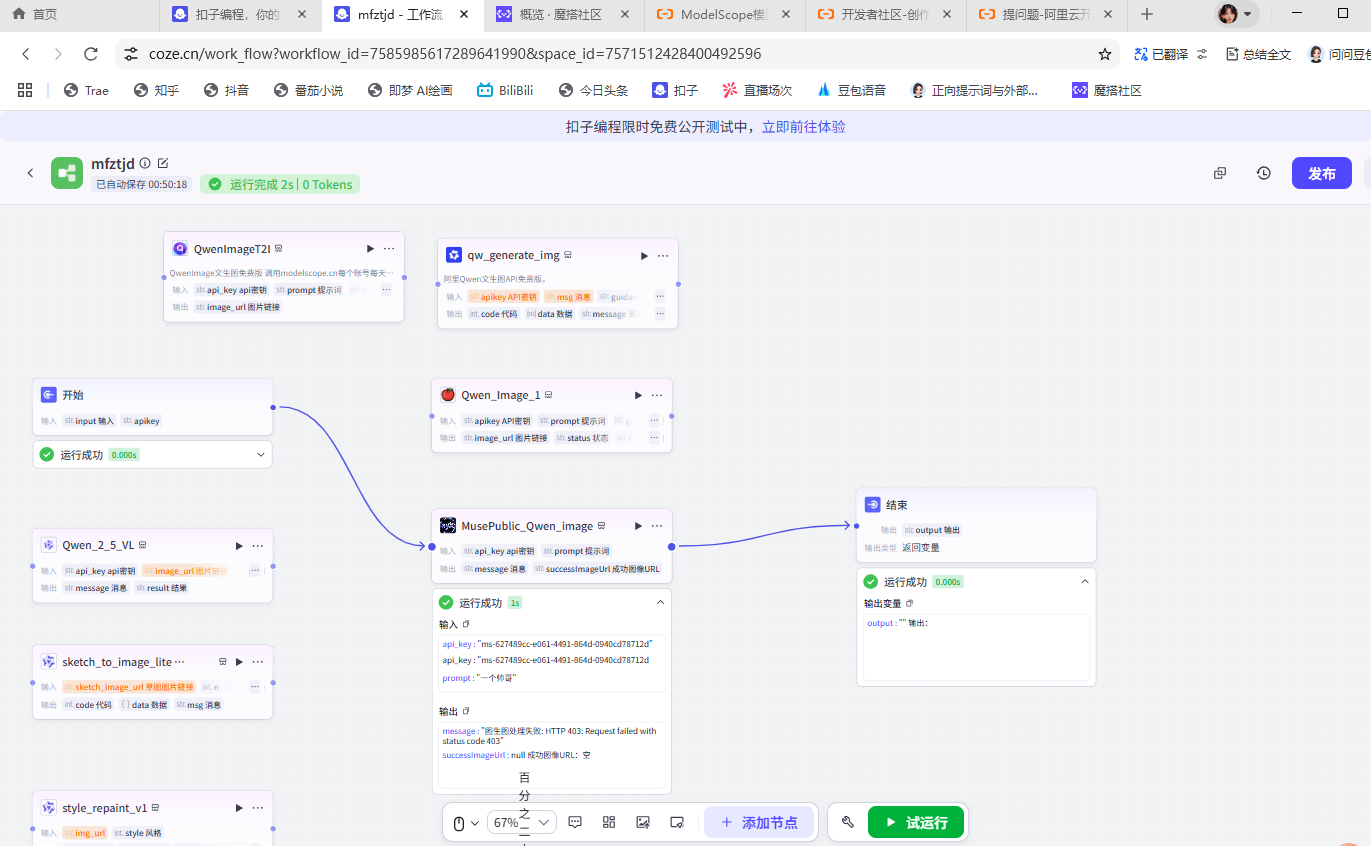
Task: Follow the 立即前往体验 link
Action: (x=803, y=127)
